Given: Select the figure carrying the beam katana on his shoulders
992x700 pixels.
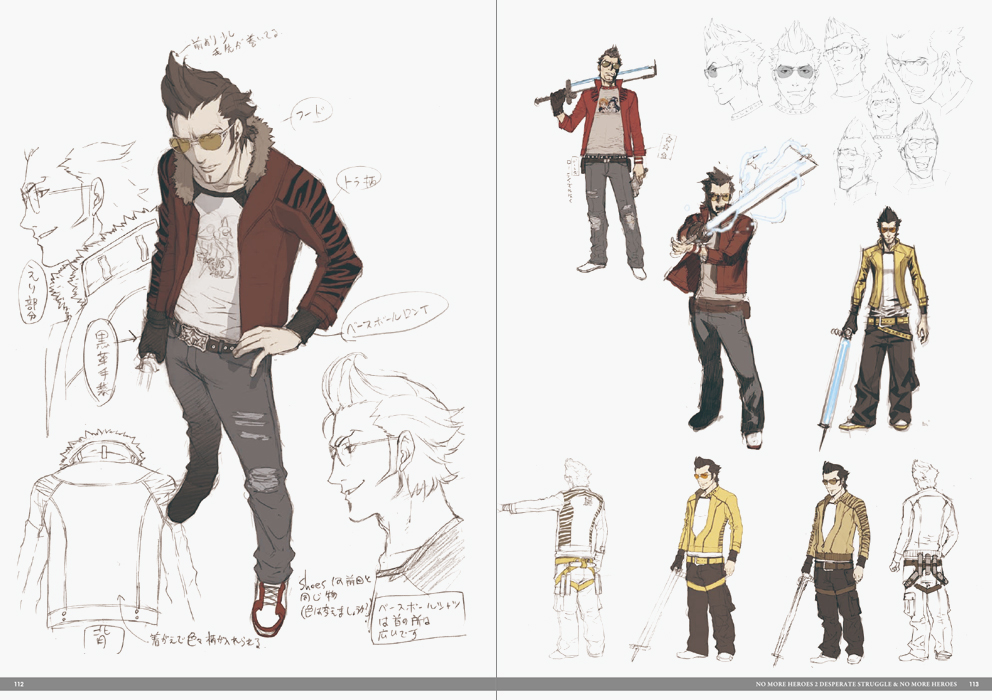Looking at the screenshot, I should (x=601, y=161).
